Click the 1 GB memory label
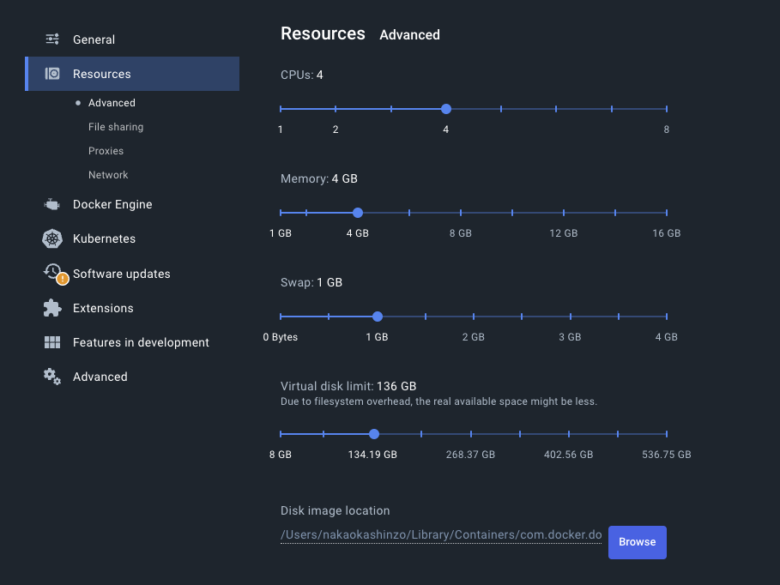Screen dimensions: 780x585 (x=281, y=233)
